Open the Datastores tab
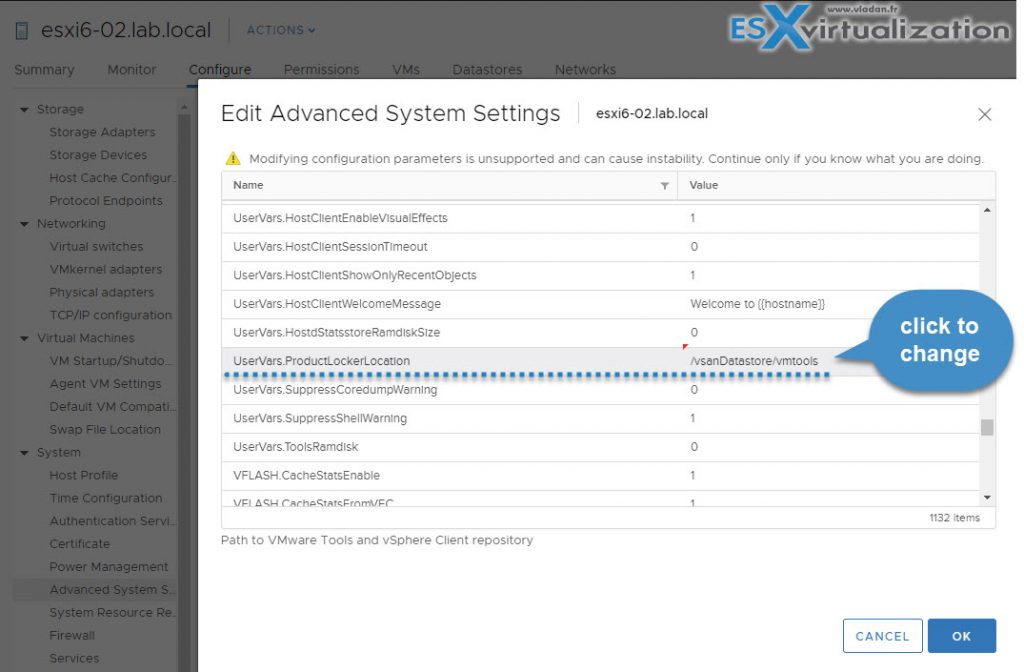 click(x=487, y=70)
